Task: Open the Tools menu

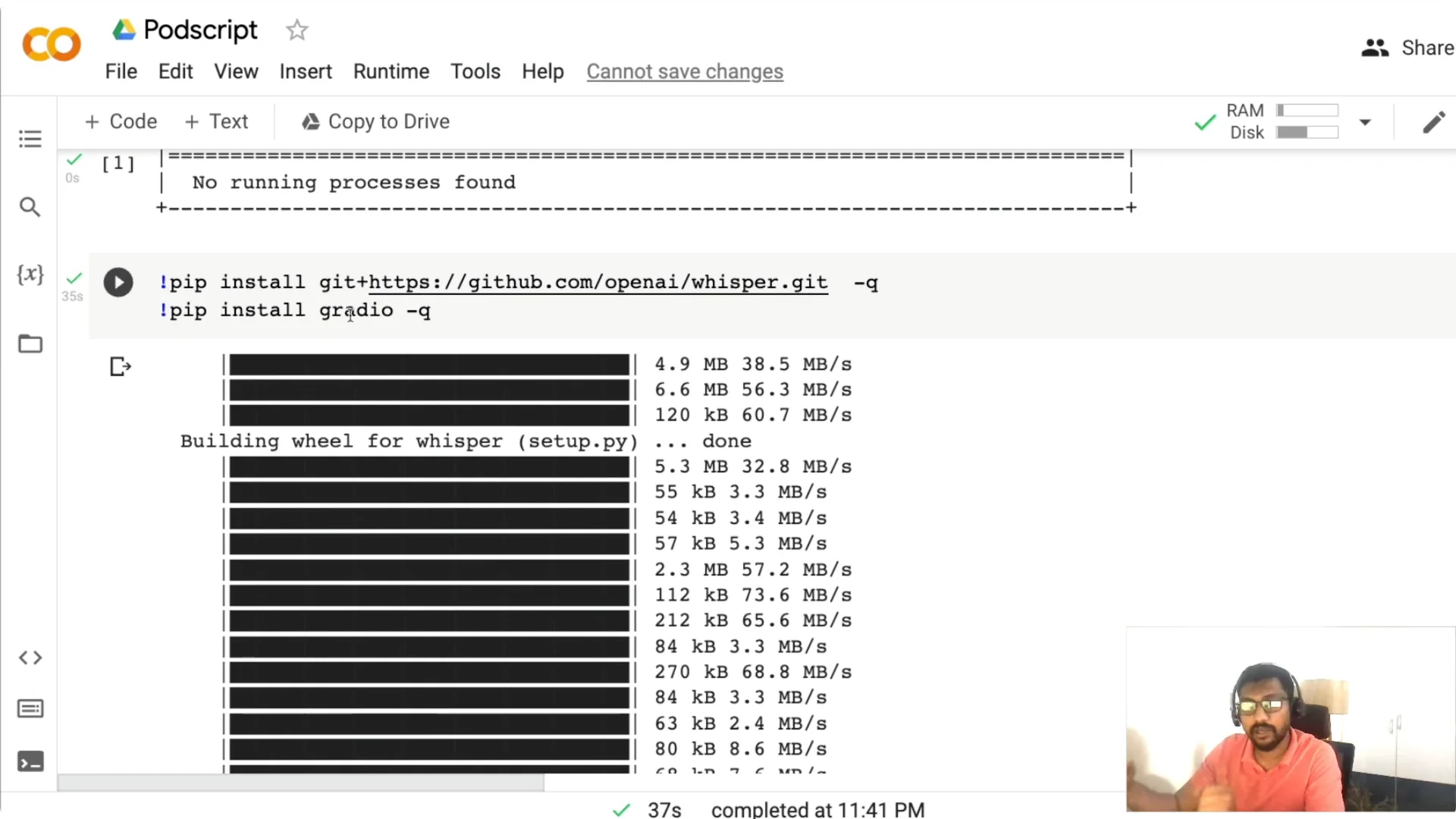Action: [475, 71]
